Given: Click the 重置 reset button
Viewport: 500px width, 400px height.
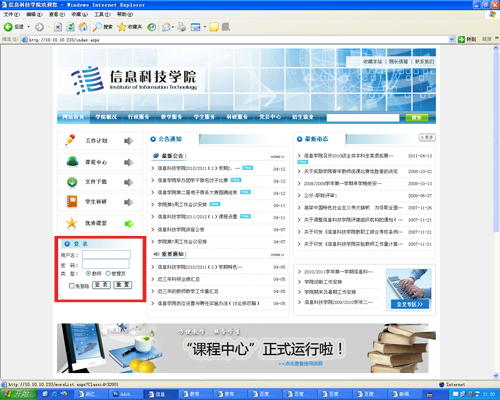Looking at the screenshot, I should point(123,285).
